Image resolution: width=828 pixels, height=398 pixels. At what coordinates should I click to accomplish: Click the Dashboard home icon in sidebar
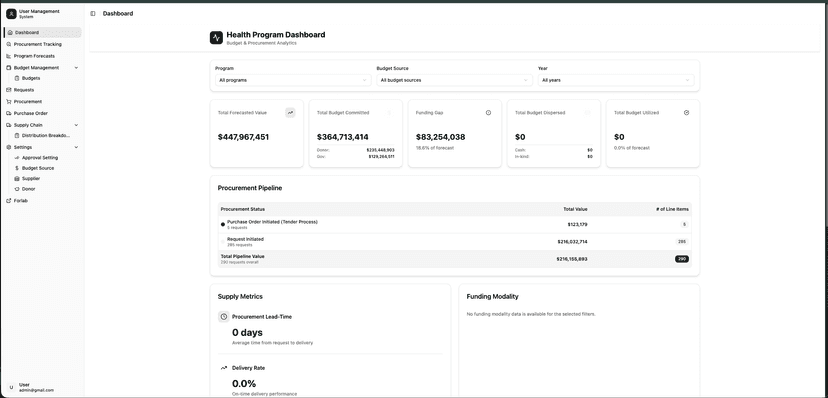pyautogui.click(x=10, y=33)
